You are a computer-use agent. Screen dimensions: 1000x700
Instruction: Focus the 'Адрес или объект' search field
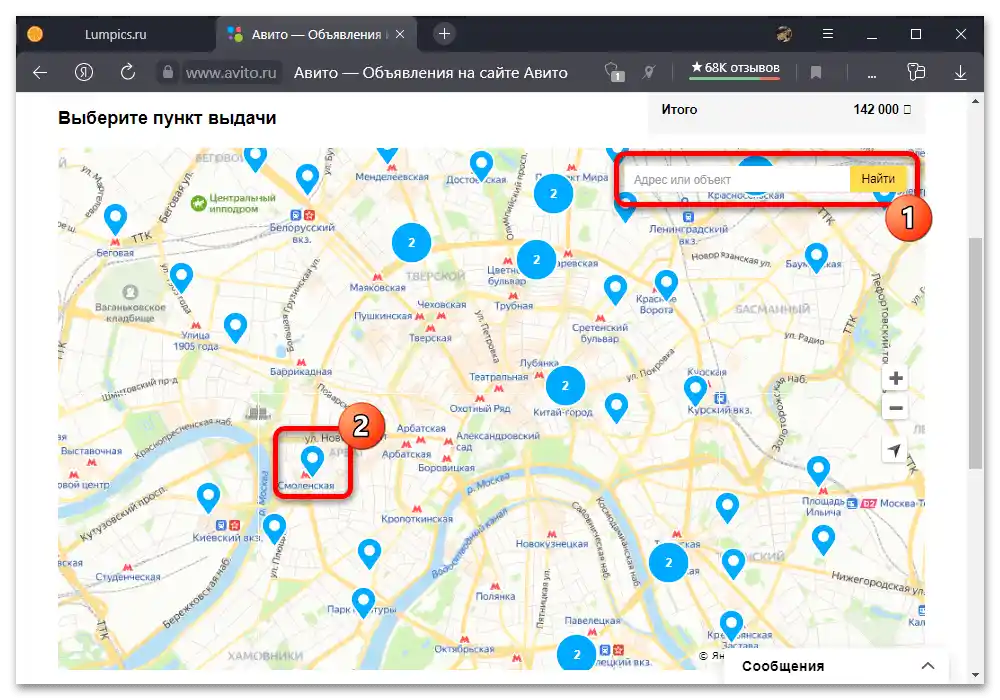pos(735,180)
